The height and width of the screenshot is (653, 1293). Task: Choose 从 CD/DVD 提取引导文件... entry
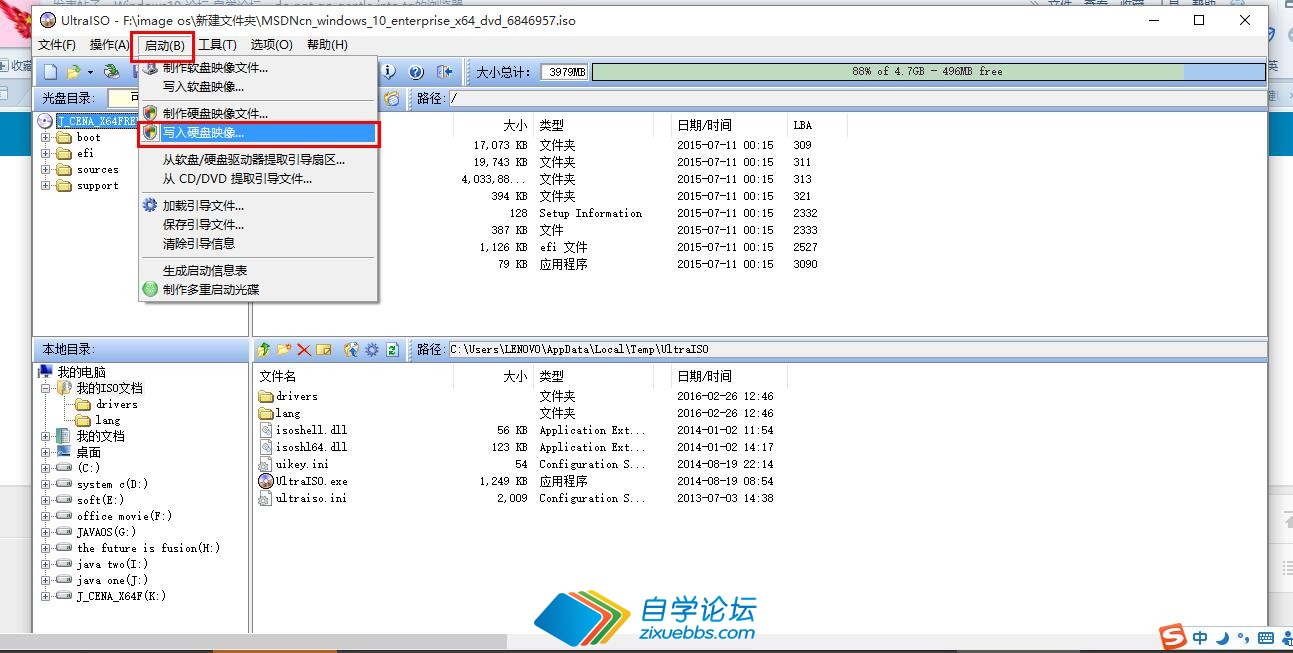(258, 179)
